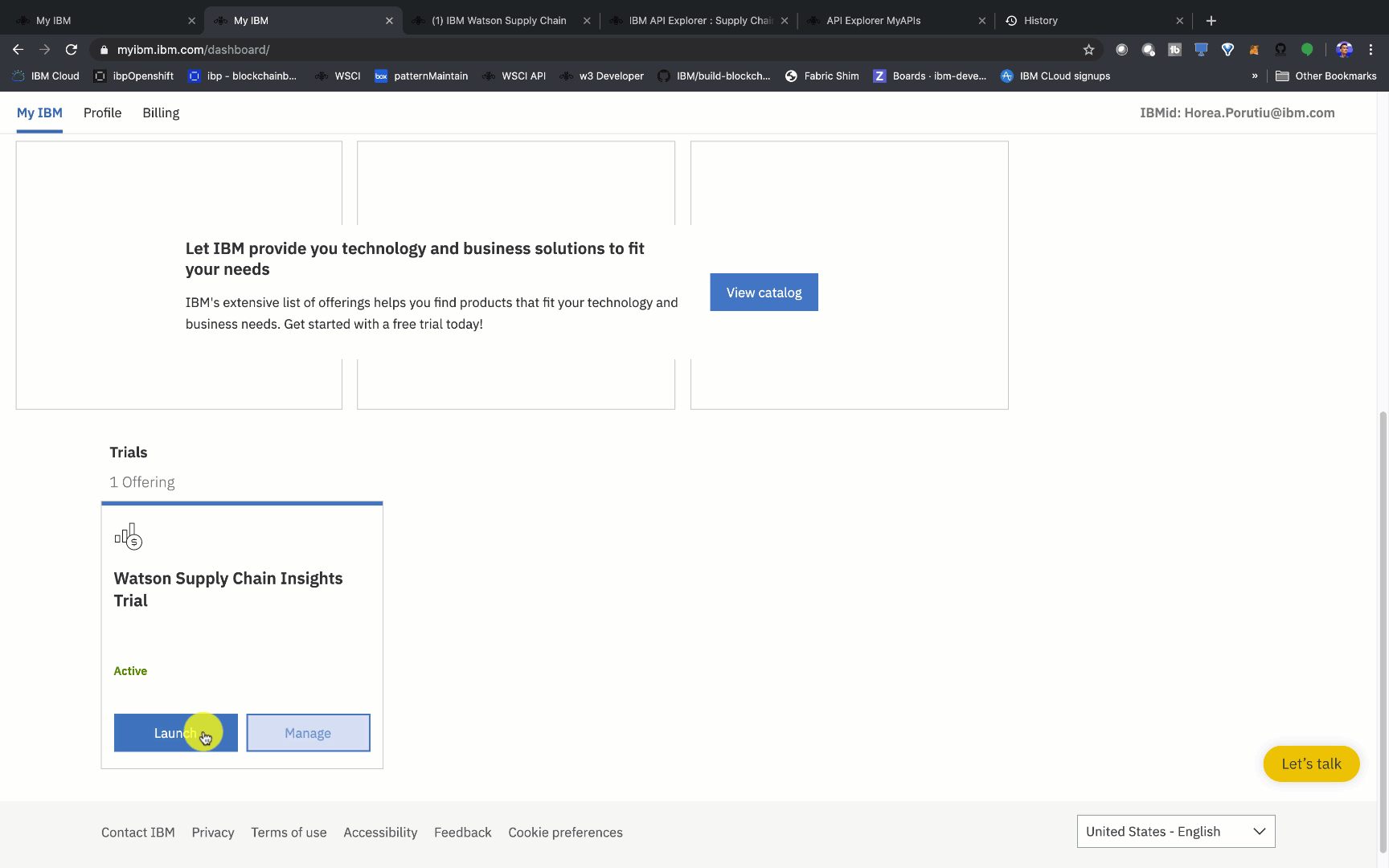This screenshot has height=868, width=1389.
Task: Click the Watson Supply Chain Insights icon
Action: tap(129, 536)
